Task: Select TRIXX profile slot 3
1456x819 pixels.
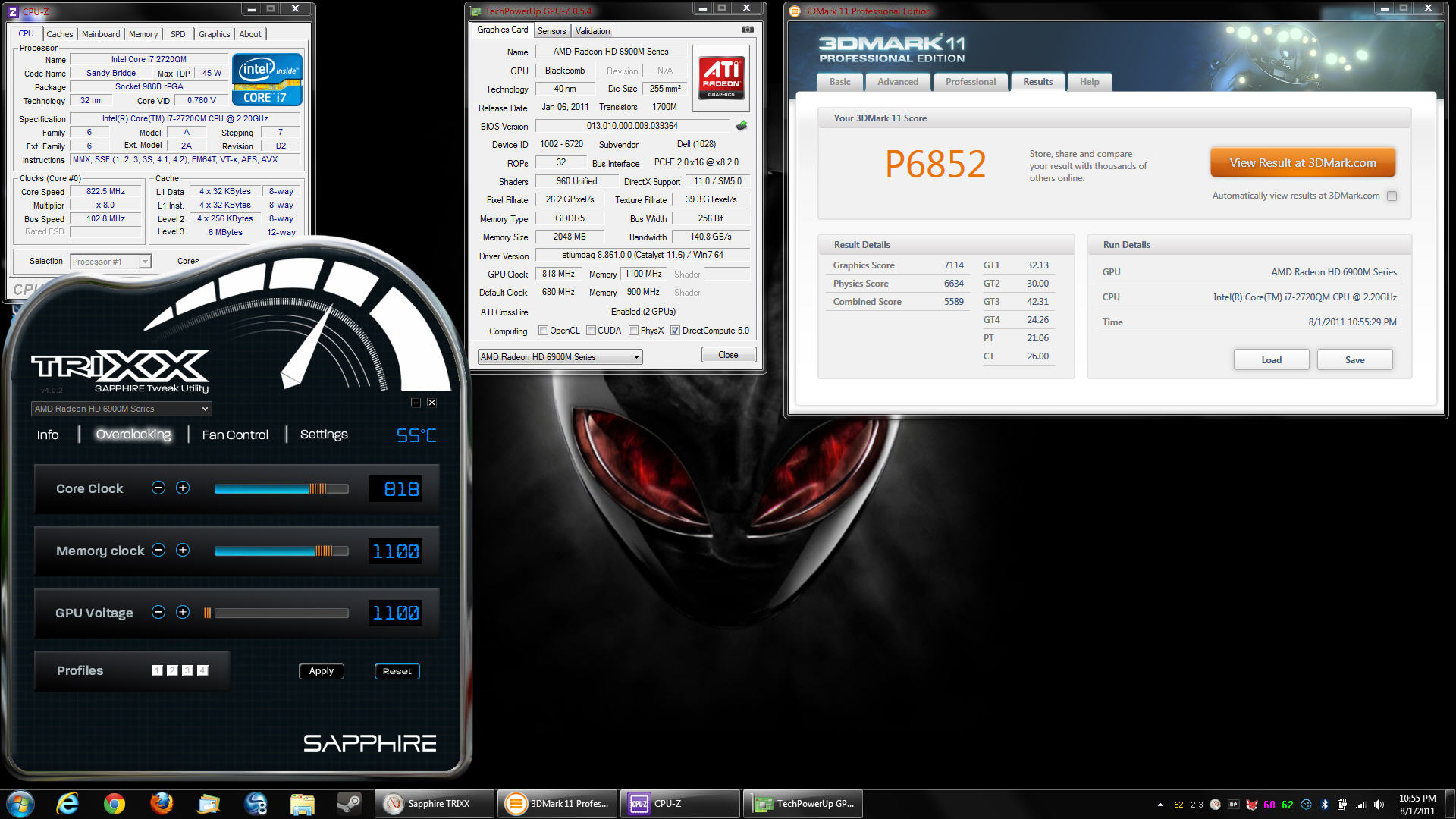Action: (x=187, y=670)
